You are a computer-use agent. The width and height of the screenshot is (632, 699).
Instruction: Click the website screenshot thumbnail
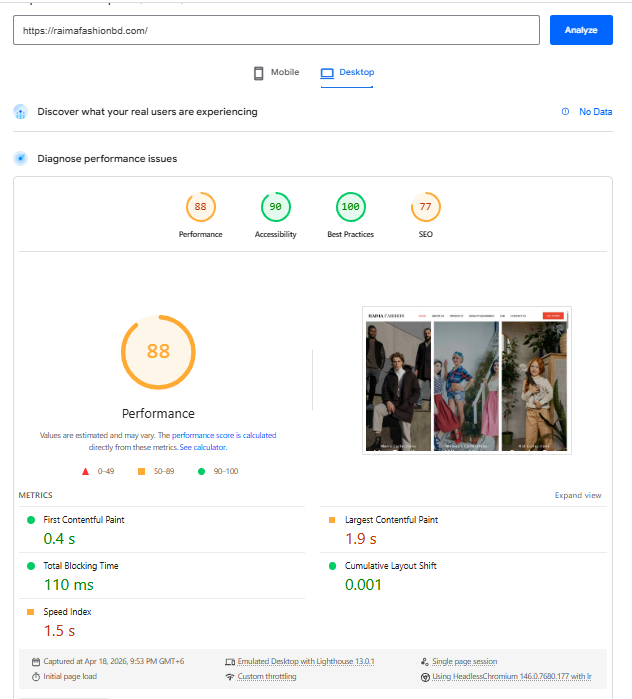click(x=467, y=380)
